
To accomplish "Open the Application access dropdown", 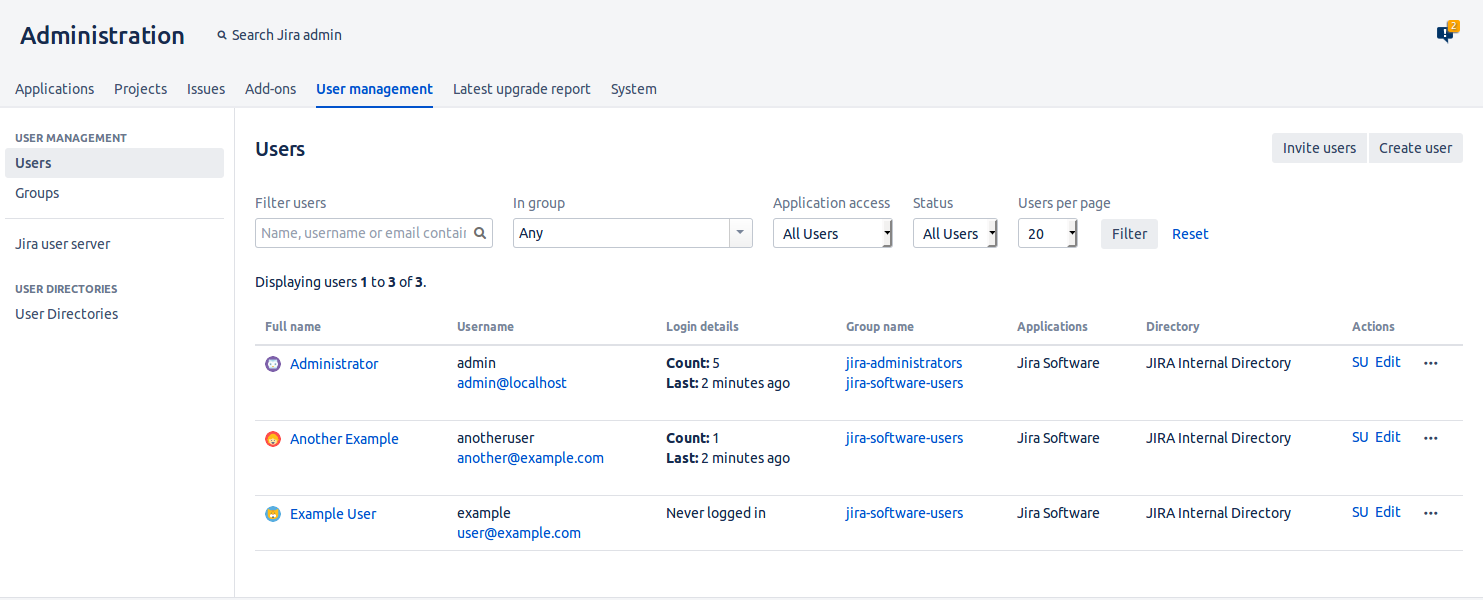I will (833, 233).
